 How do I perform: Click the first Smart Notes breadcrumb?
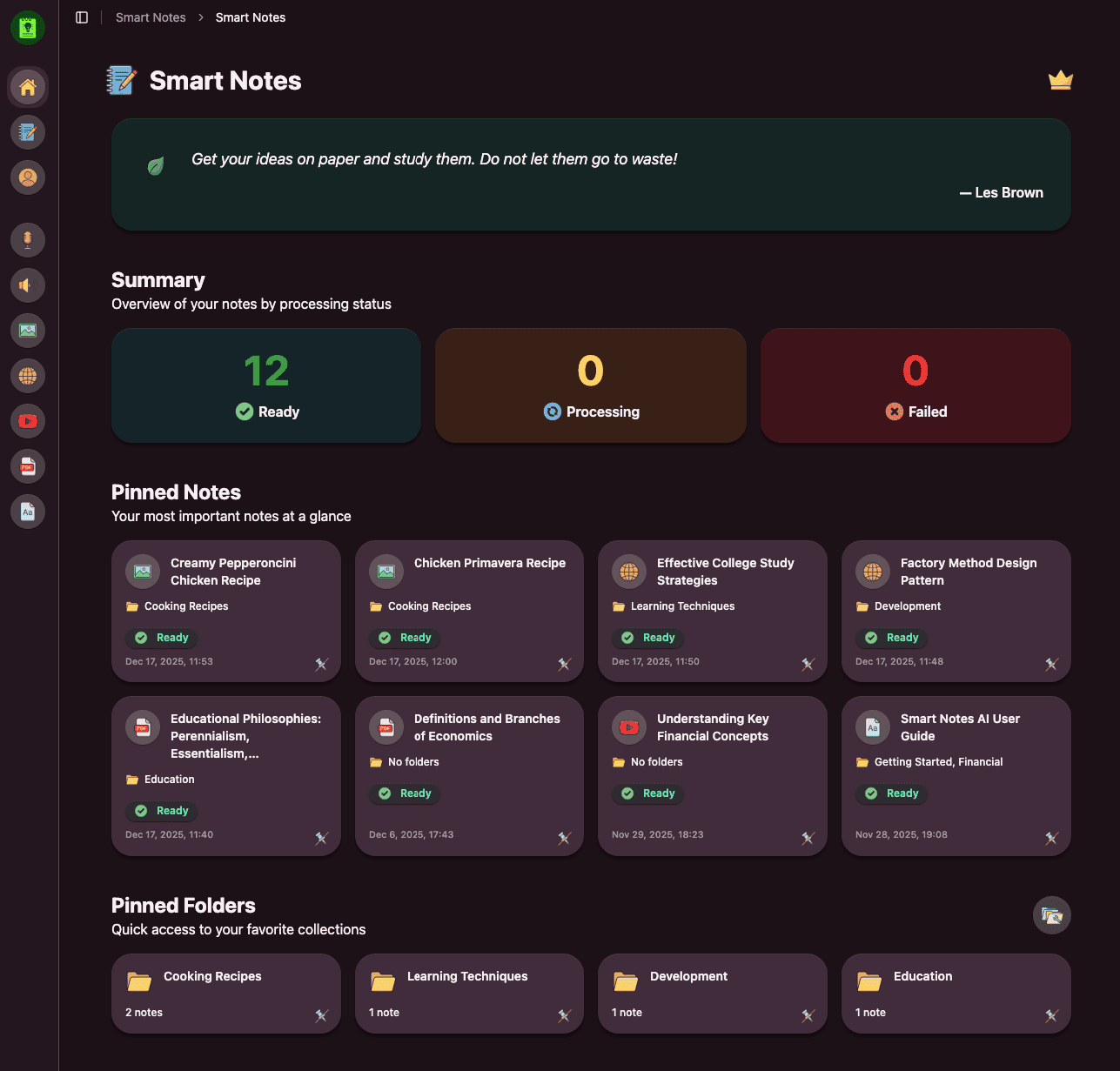(151, 17)
